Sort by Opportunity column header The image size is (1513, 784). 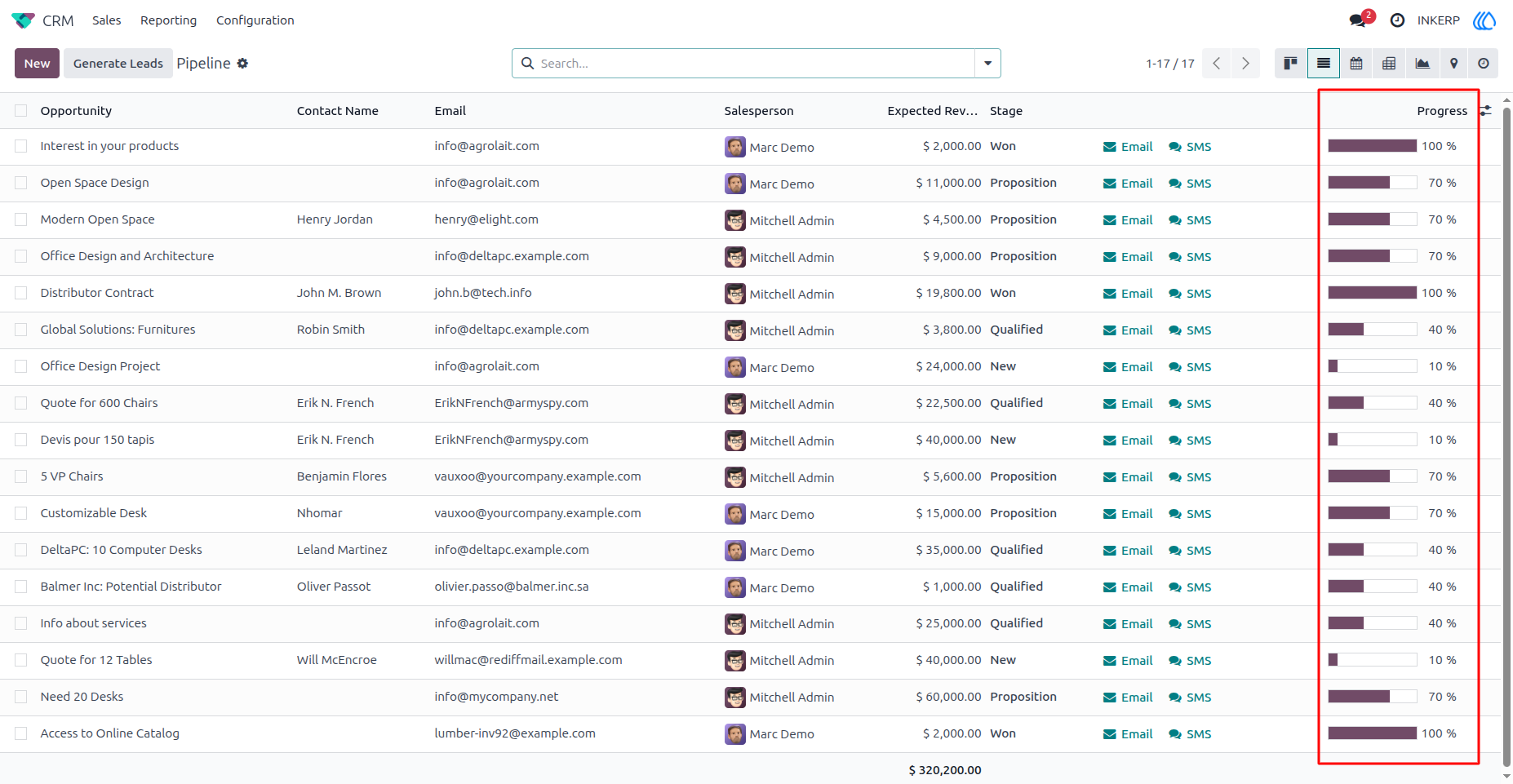76,111
